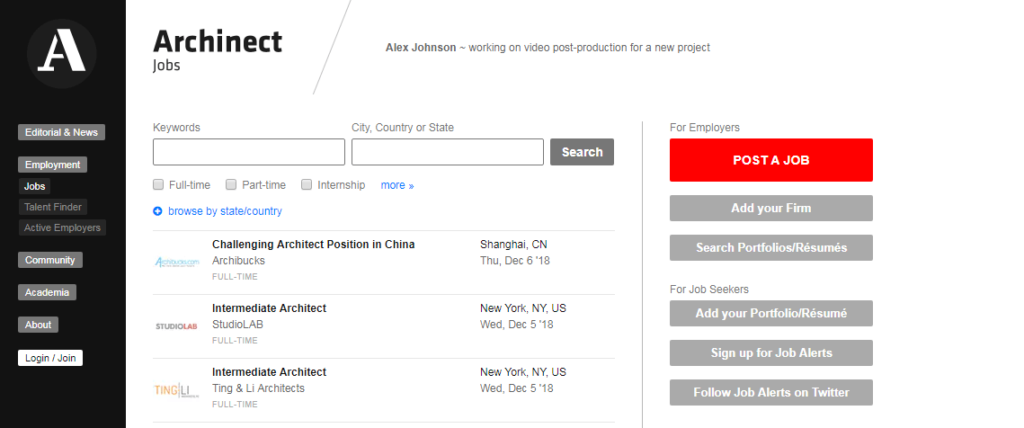The height and width of the screenshot is (428, 1024).
Task: Focus the Keywords input field
Action: click(249, 152)
